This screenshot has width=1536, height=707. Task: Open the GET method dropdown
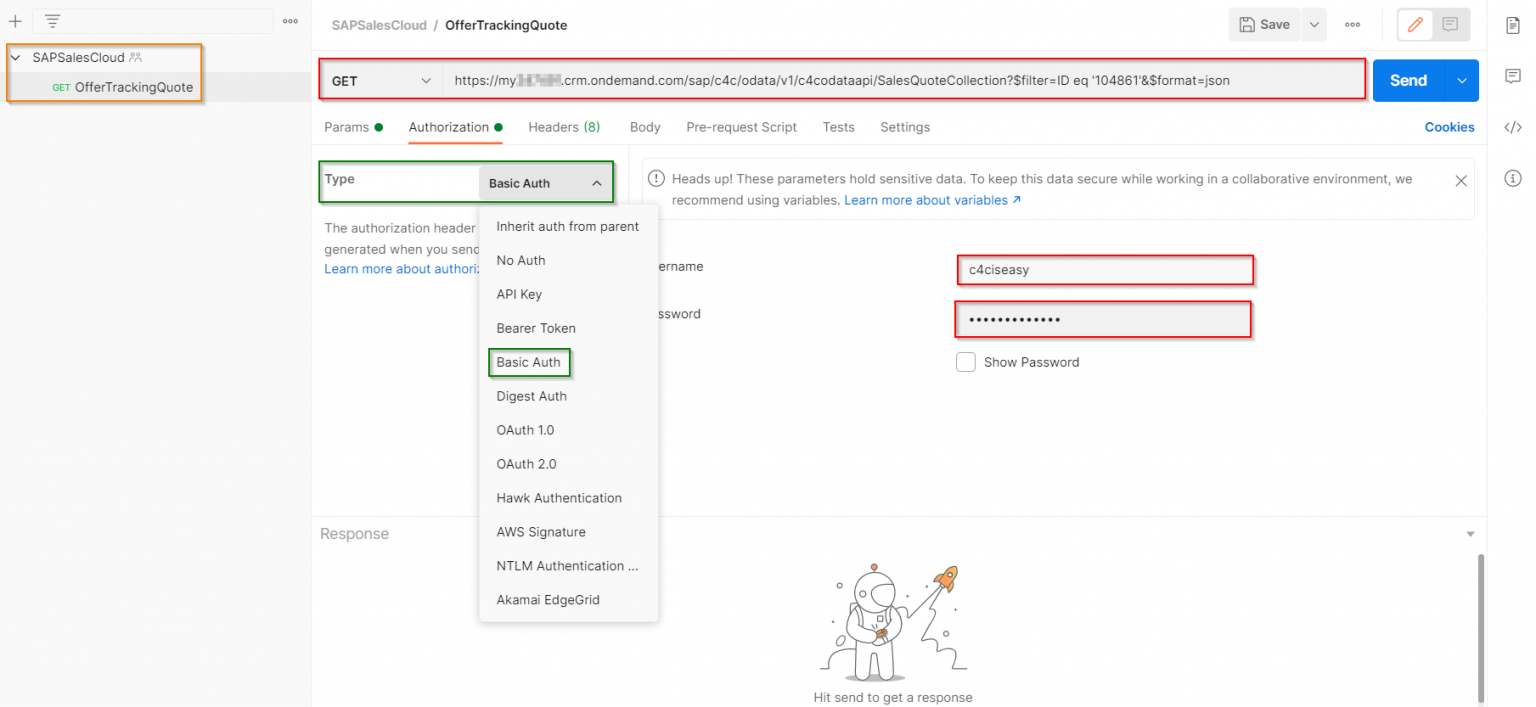[380, 80]
